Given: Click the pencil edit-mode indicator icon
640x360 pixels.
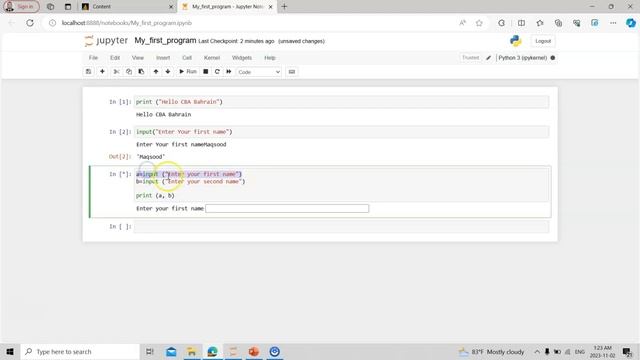Looking at the screenshot, I should tap(488, 58).
